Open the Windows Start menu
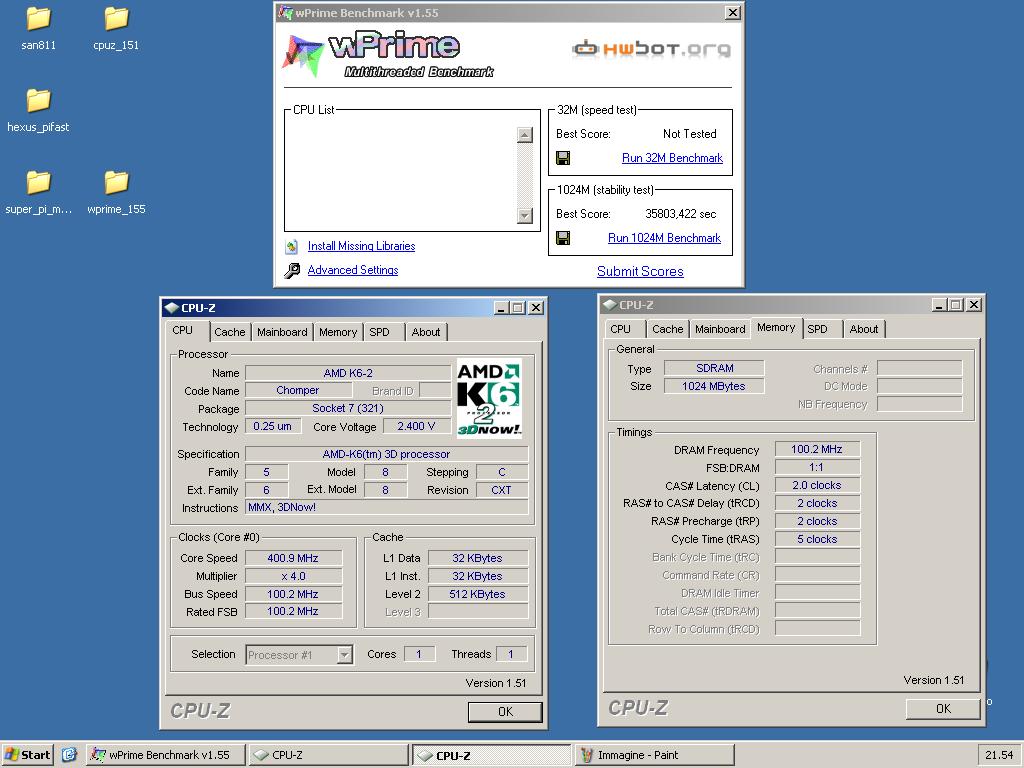The image size is (1024, 768). (27, 755)
